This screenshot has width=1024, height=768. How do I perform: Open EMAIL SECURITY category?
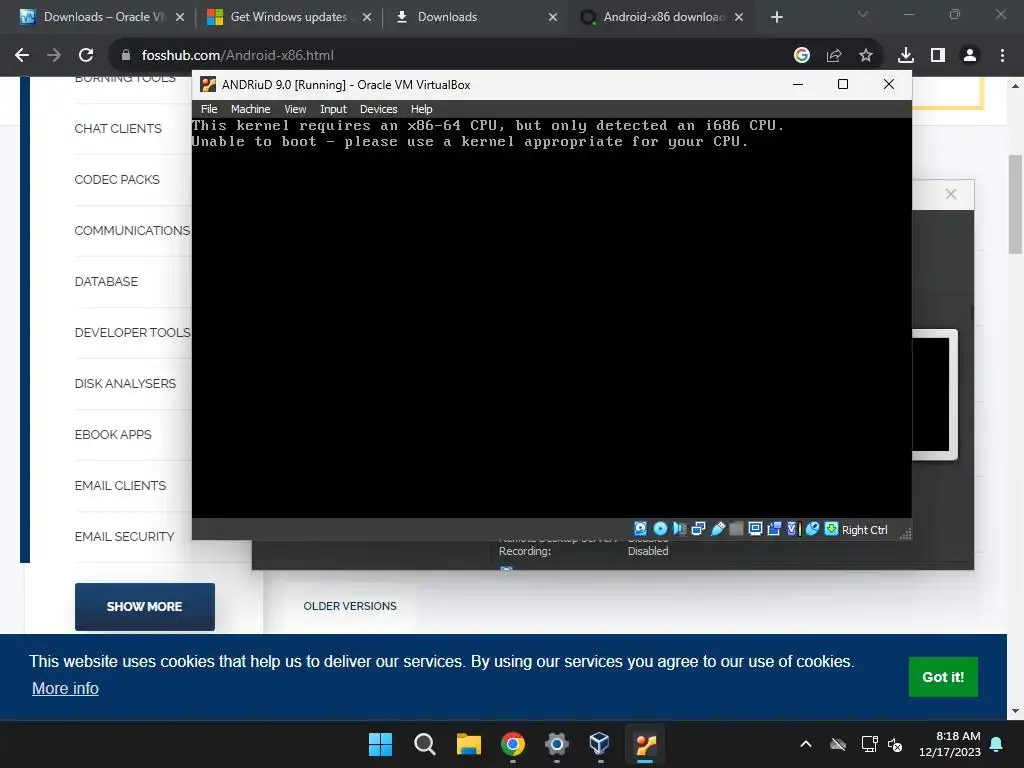click(124, 536)
